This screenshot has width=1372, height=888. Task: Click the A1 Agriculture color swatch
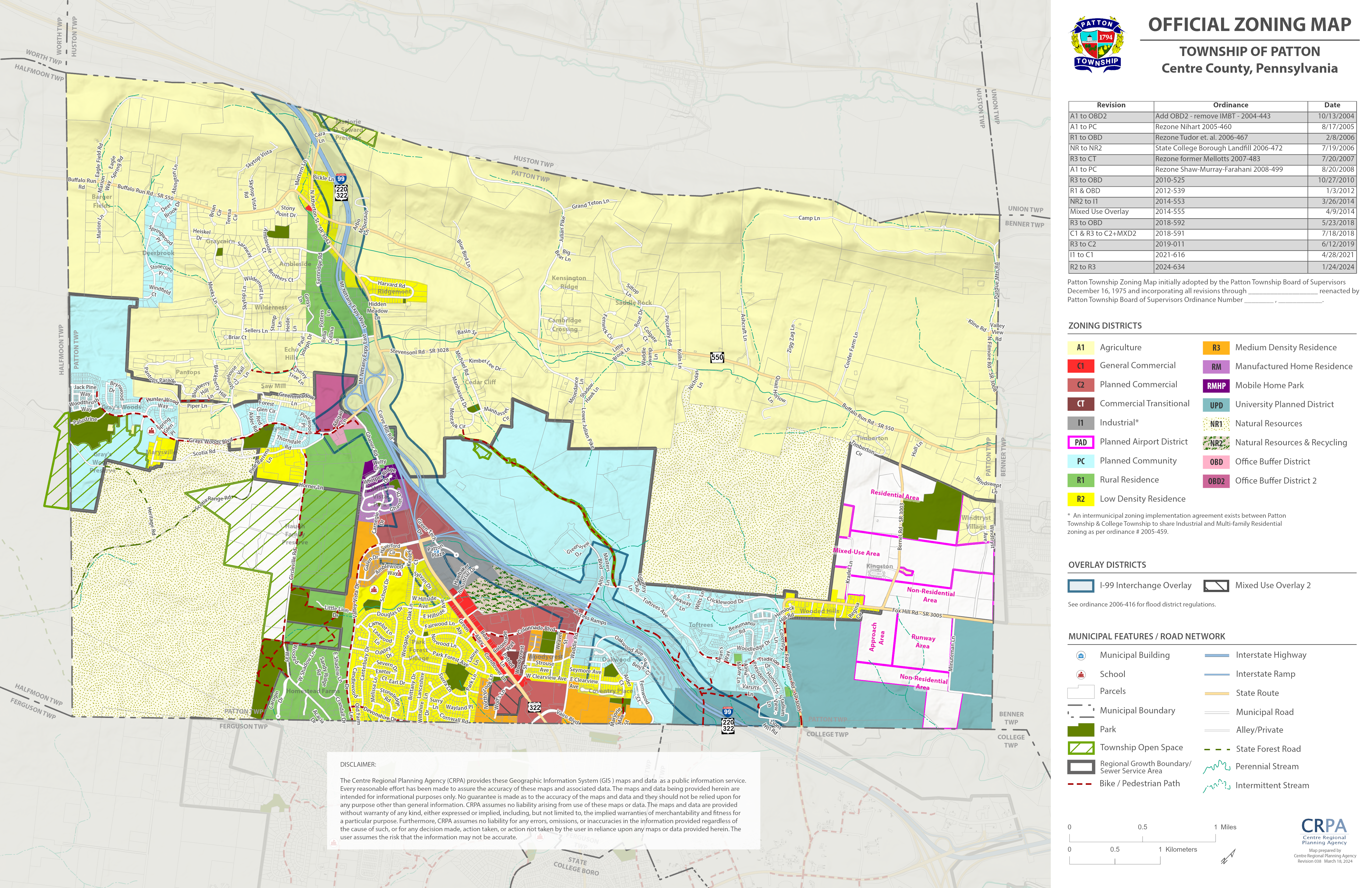[x=1080, y=348]
